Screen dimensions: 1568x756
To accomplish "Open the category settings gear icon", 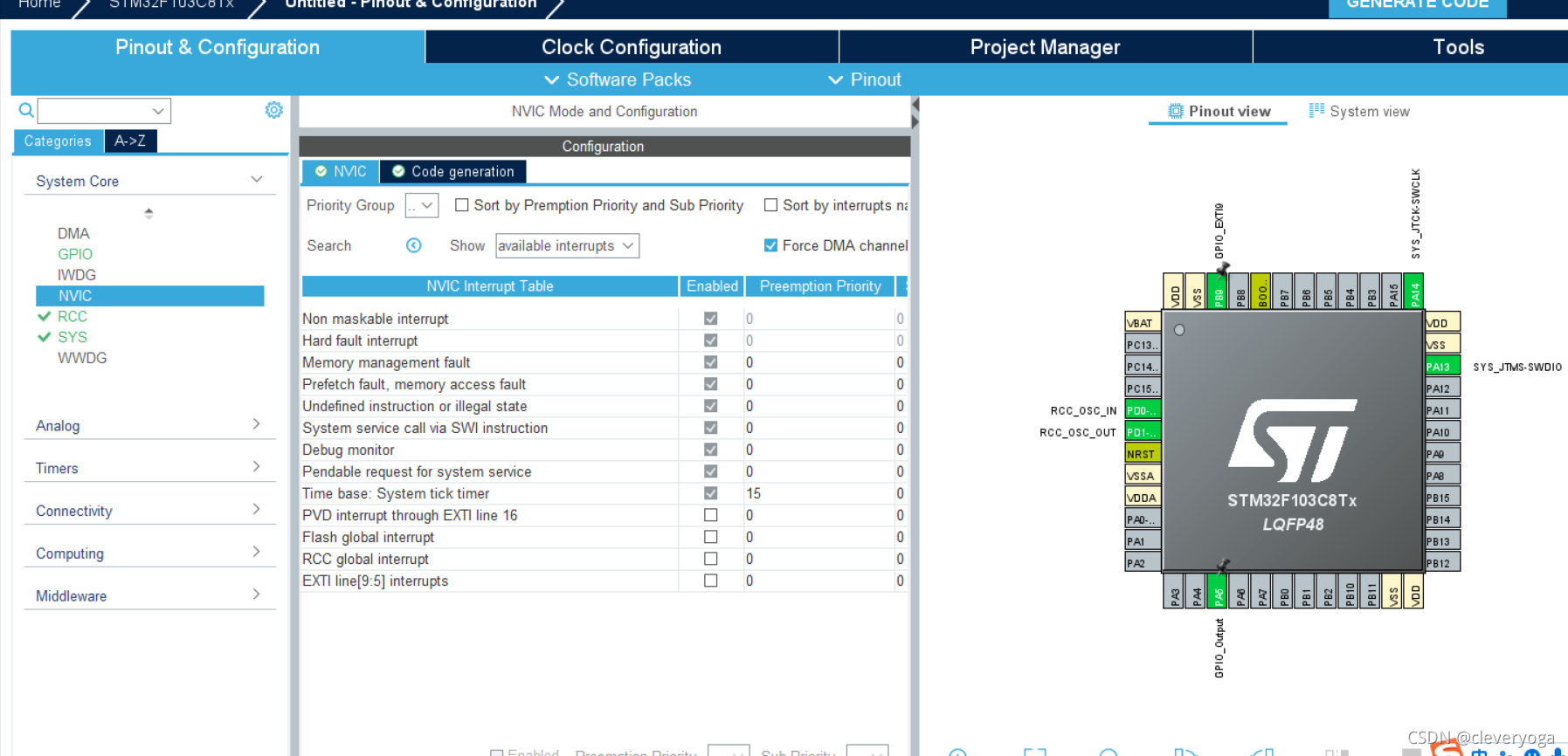I will [x=273, y=110].
